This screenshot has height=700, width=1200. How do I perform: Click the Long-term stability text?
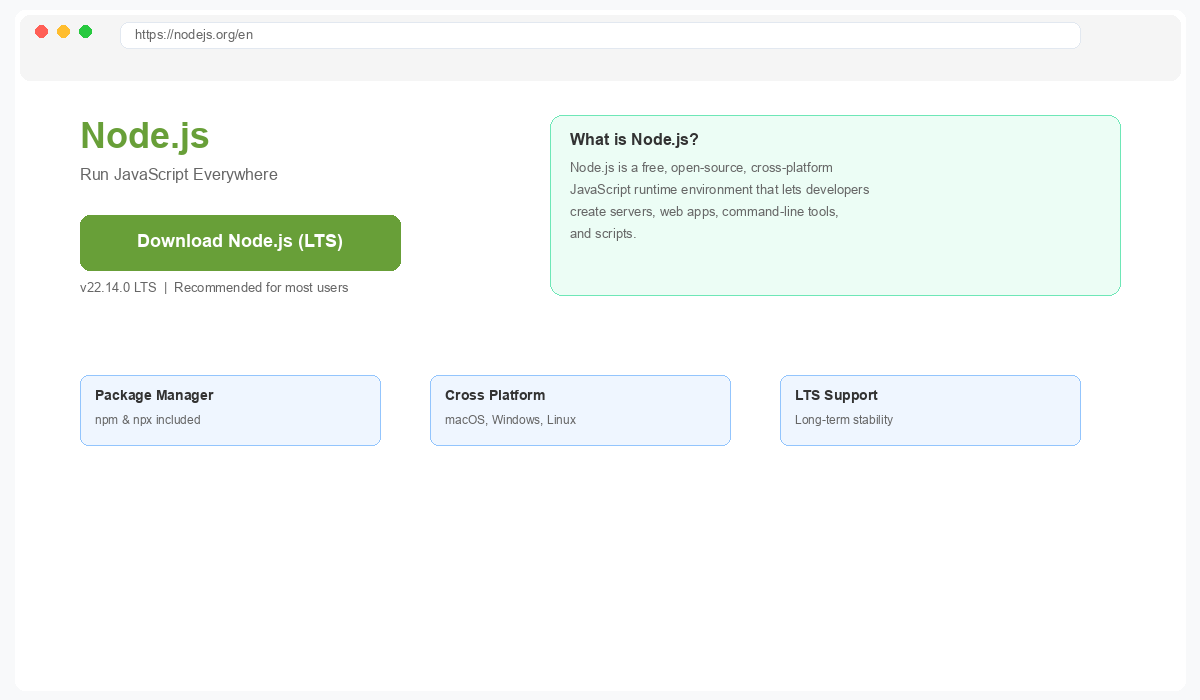(844, 420)
